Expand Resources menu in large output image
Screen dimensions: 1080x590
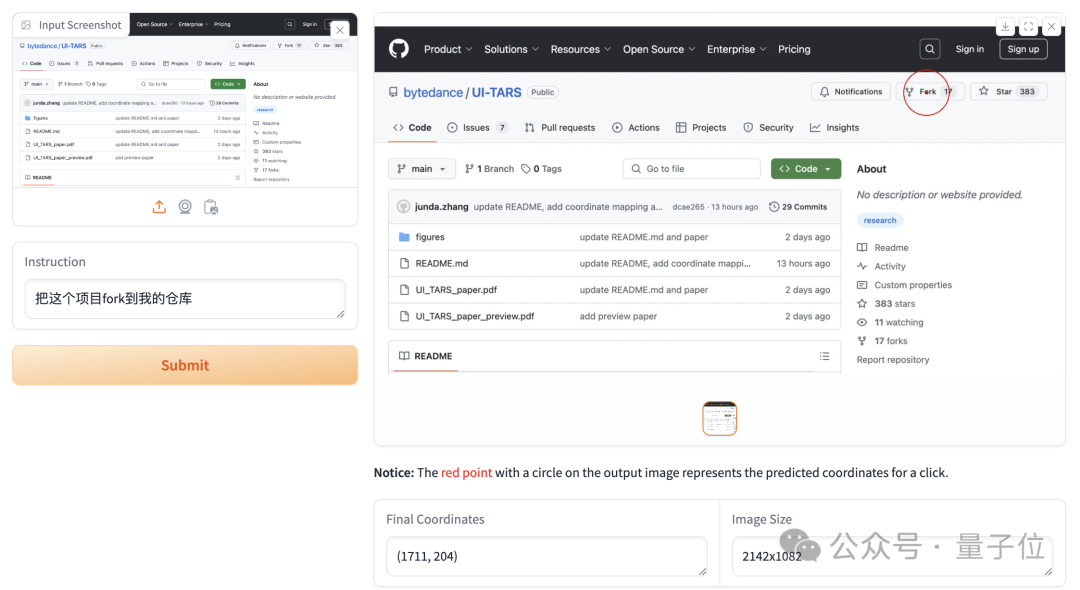pyautogui.click(x=581, y=49)
